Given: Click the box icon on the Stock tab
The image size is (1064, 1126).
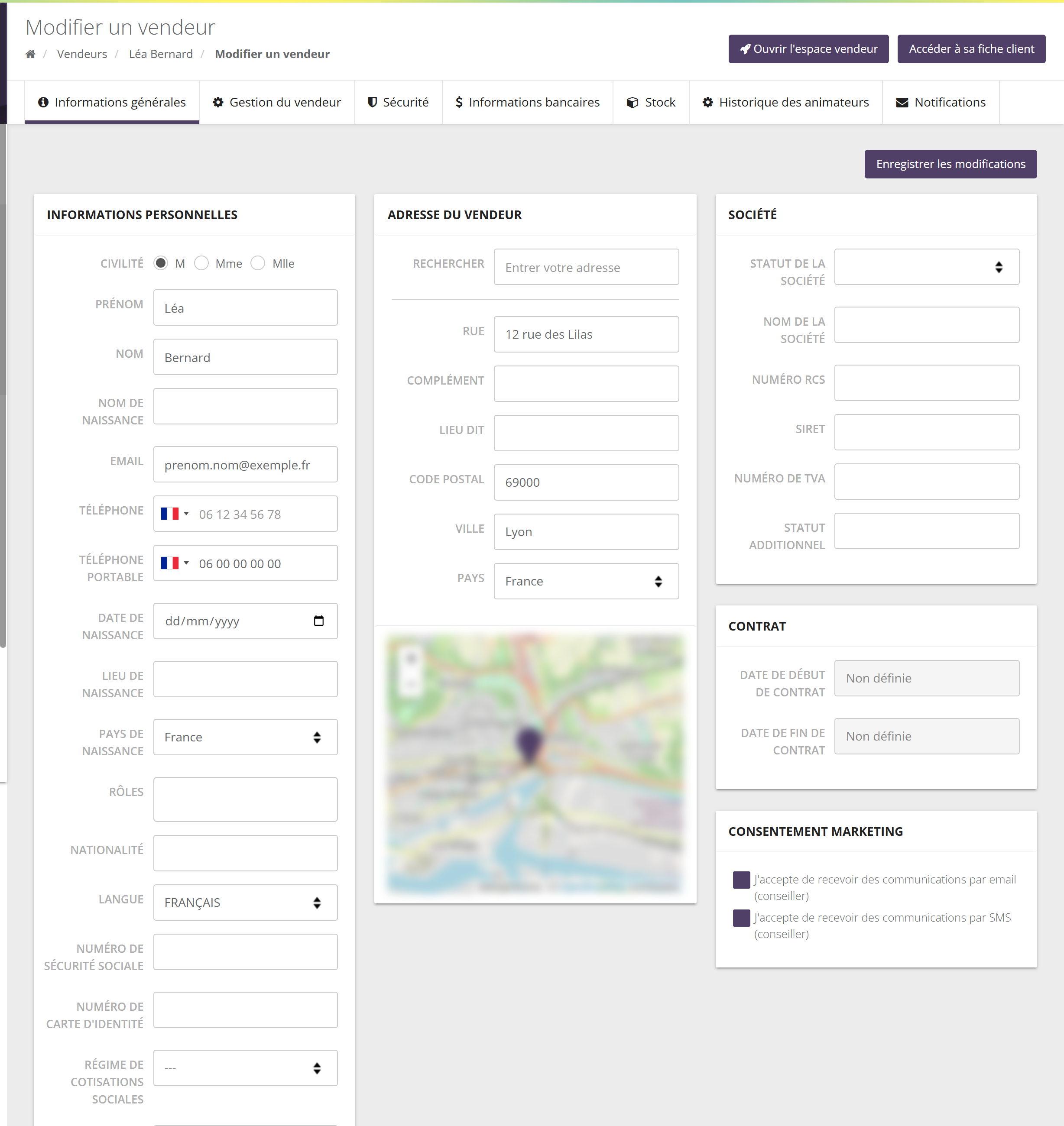Looking at the screenshot, I should 633,103.
